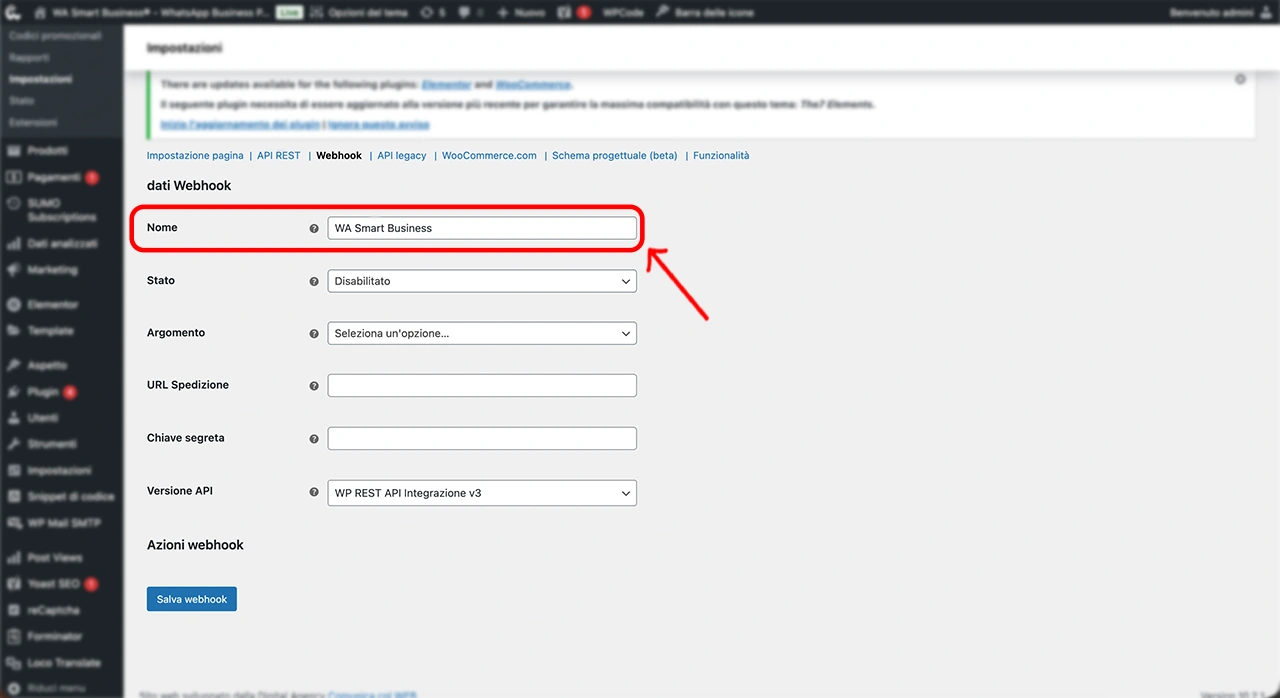Click into the Nome text field
The width and height of the screenshot is (1280, 698).
(481, 228)
